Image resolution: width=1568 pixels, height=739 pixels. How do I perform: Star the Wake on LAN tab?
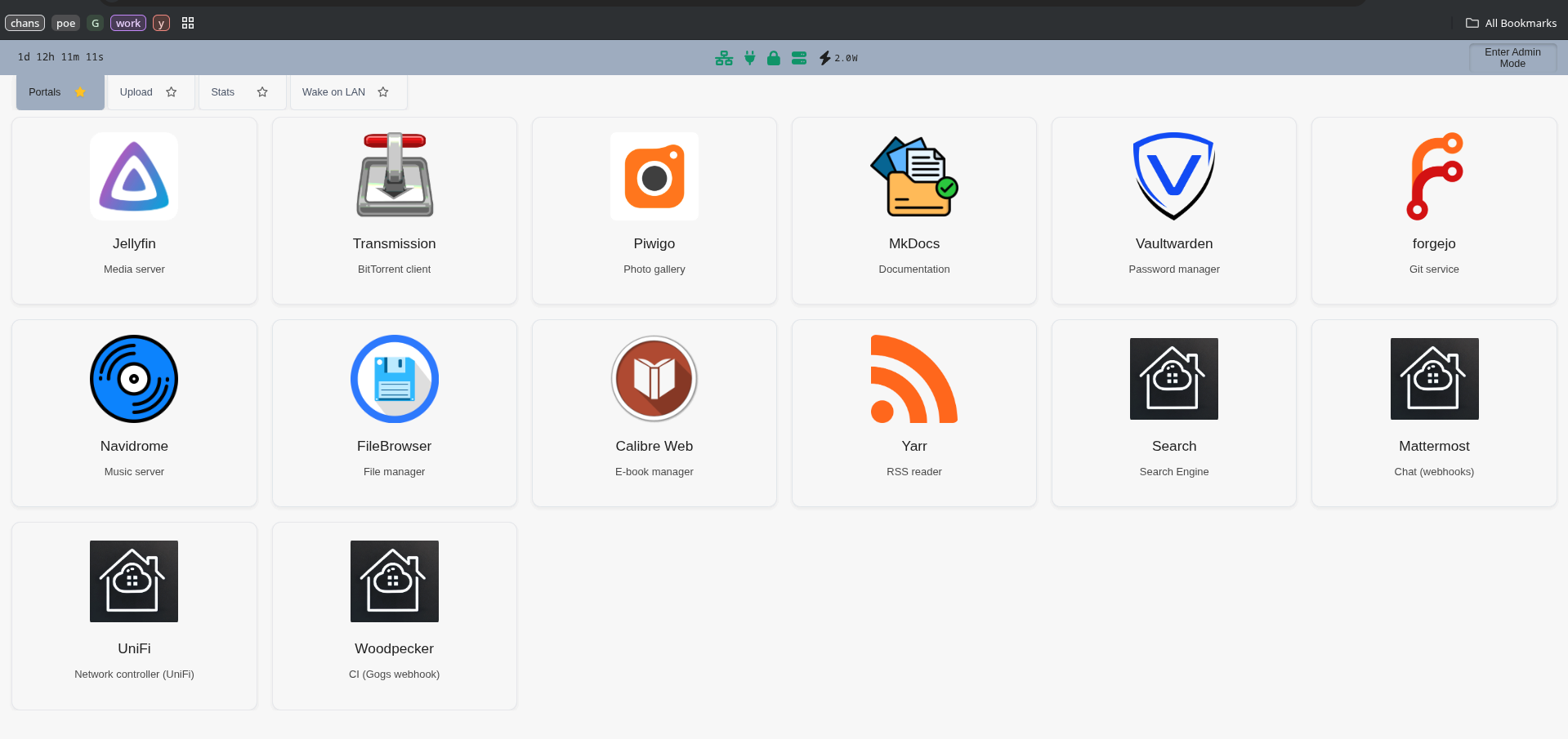point(383,92)
